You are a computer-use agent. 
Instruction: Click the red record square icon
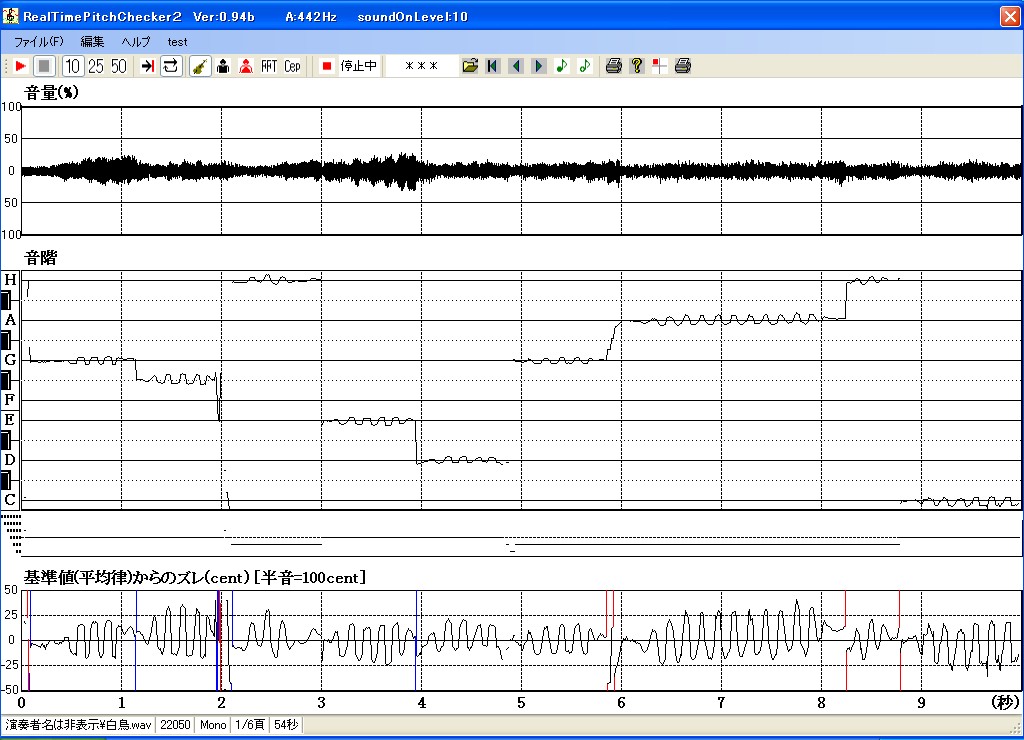pos(327,66)
